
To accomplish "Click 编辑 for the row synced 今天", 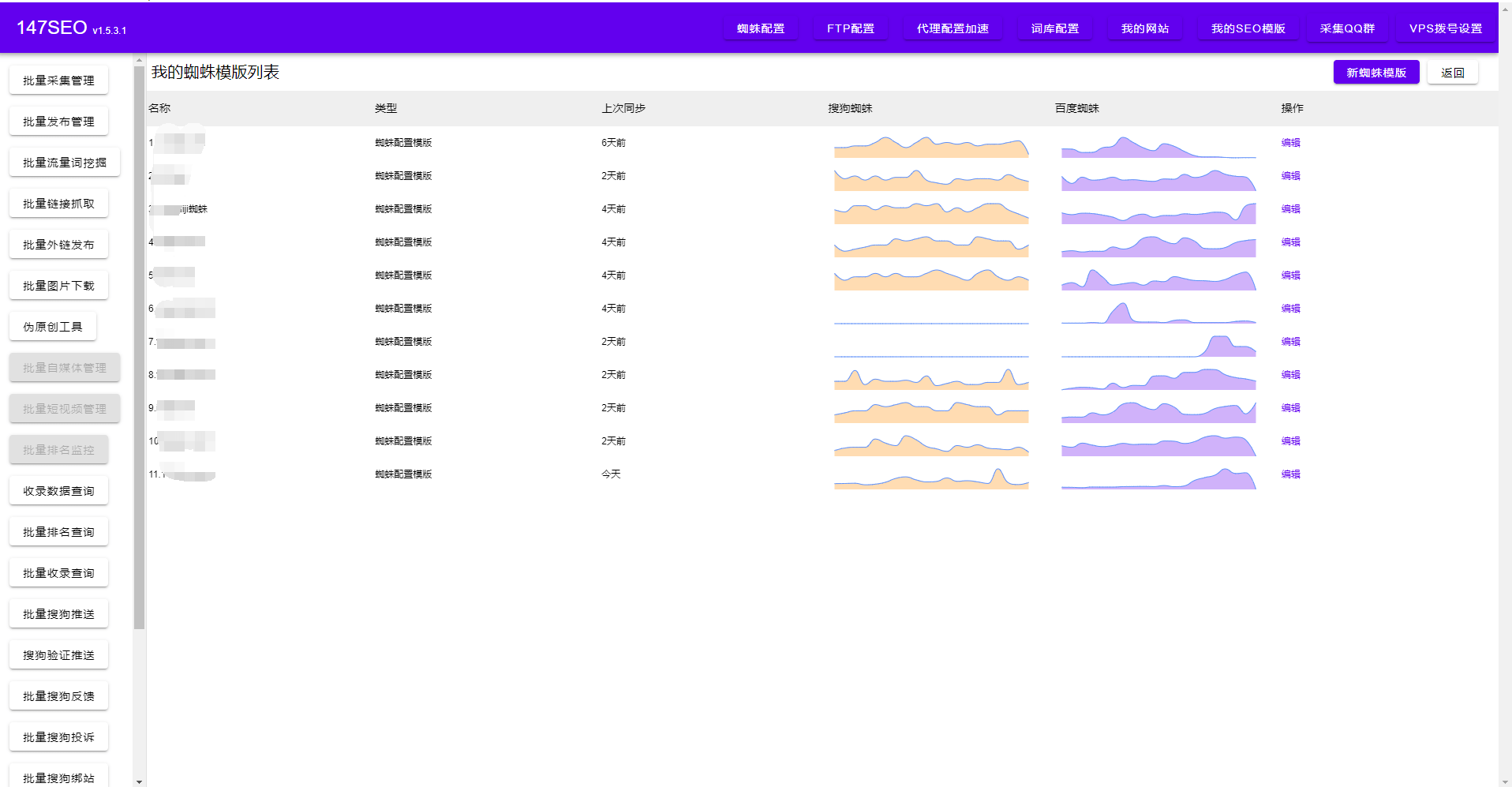I will 1290,474.
